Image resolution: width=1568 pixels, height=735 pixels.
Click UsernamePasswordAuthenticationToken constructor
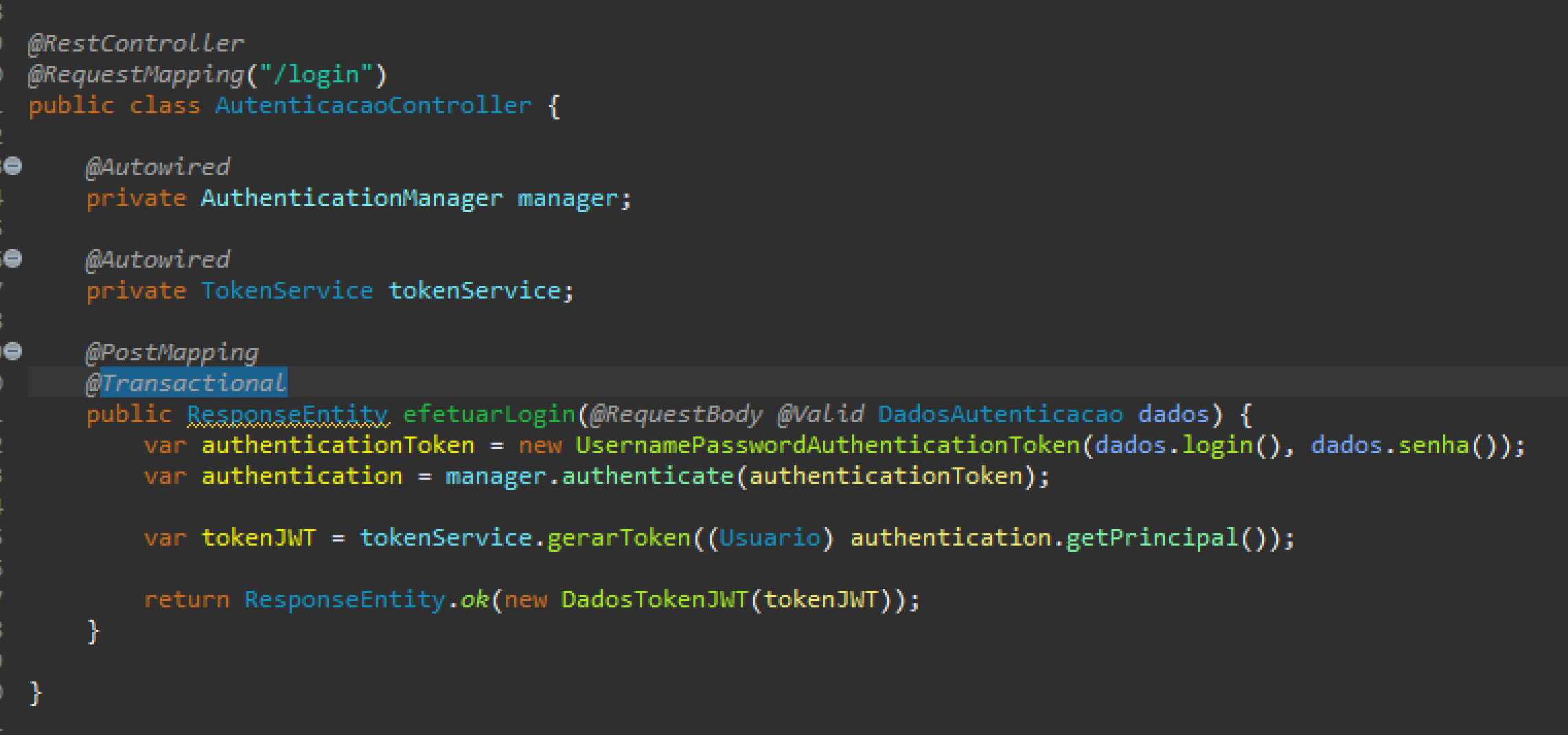click(827, 445)
